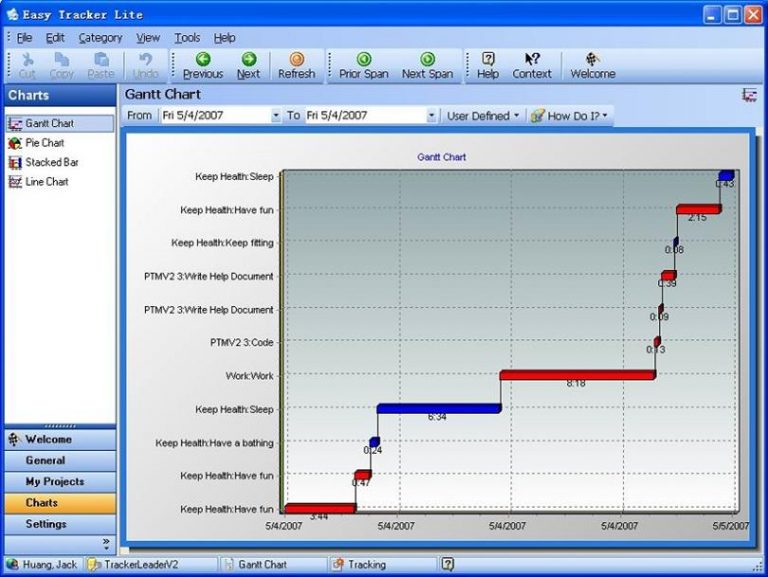
Task: Click the Keep Health:Have a bathing label
Action: 214,443
